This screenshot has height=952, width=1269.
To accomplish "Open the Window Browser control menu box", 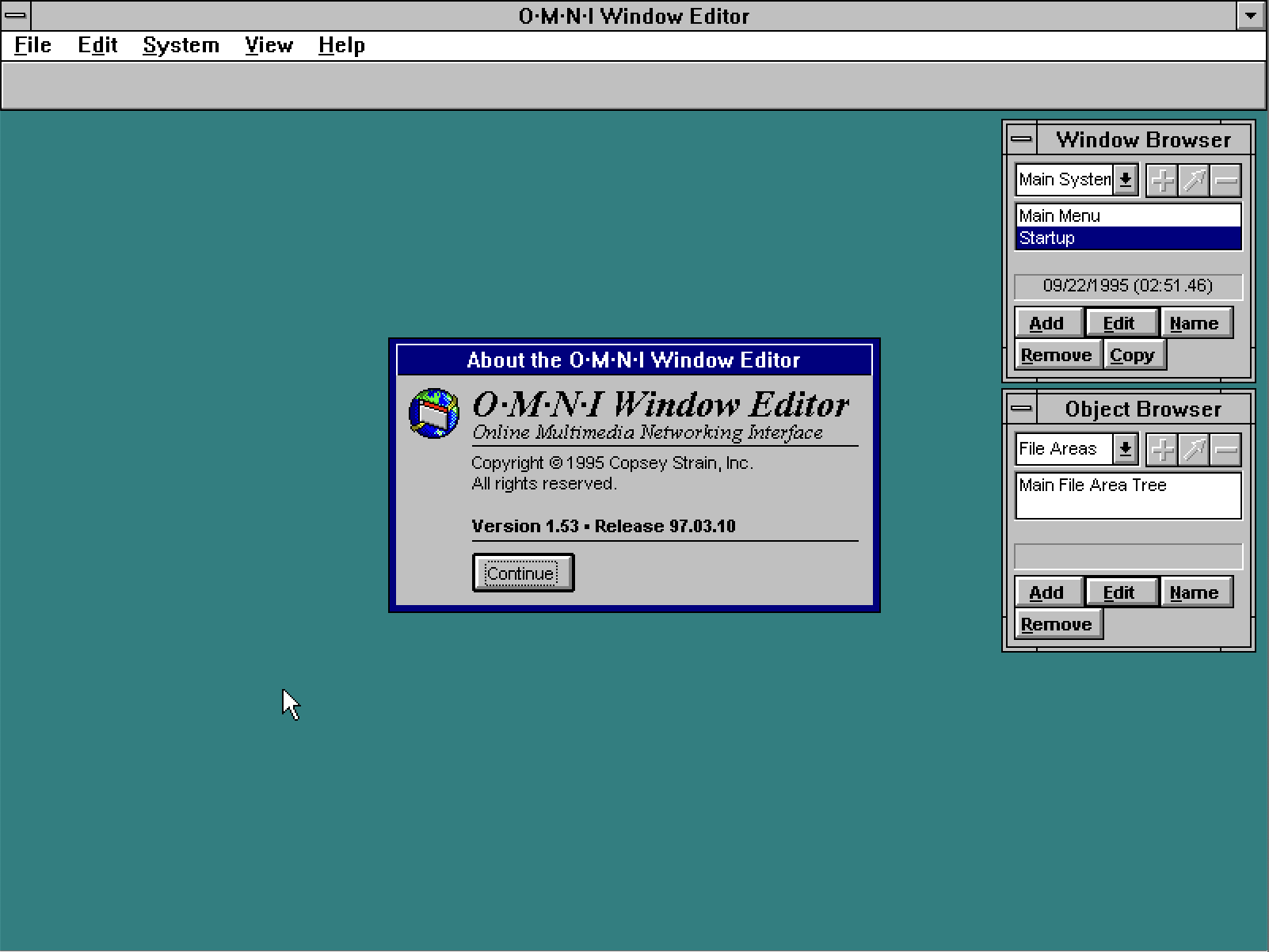I will 1022,140.
